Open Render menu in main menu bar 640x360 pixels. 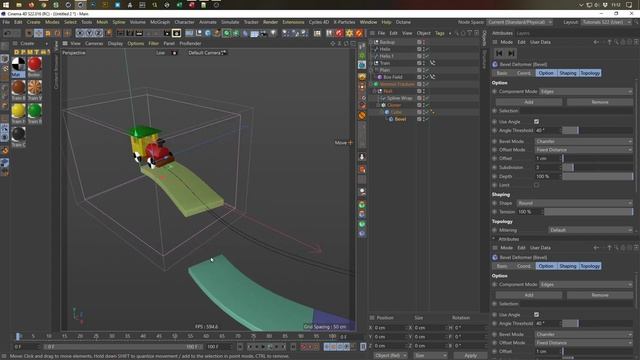pyautogui.click(x=270, y=22)
